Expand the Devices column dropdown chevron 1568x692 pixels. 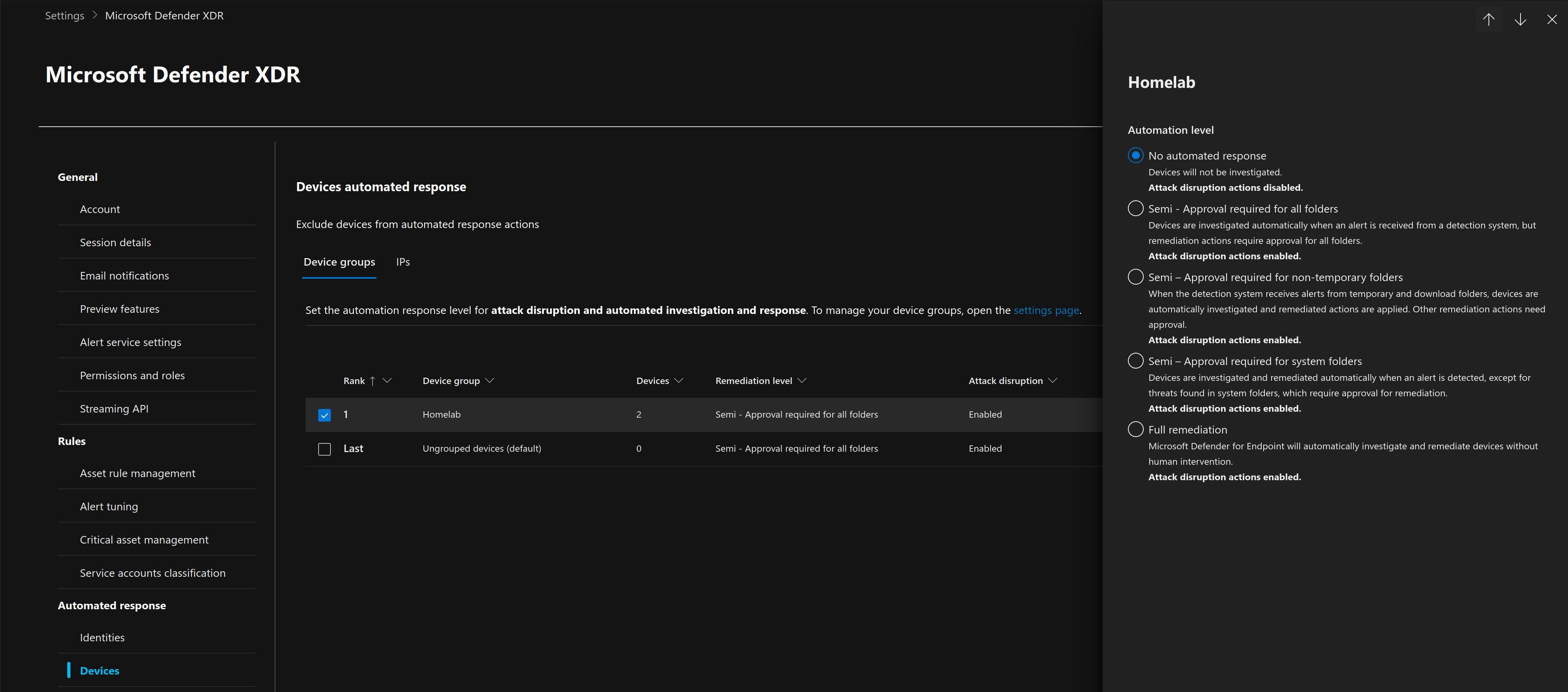[x=679, y=381]
